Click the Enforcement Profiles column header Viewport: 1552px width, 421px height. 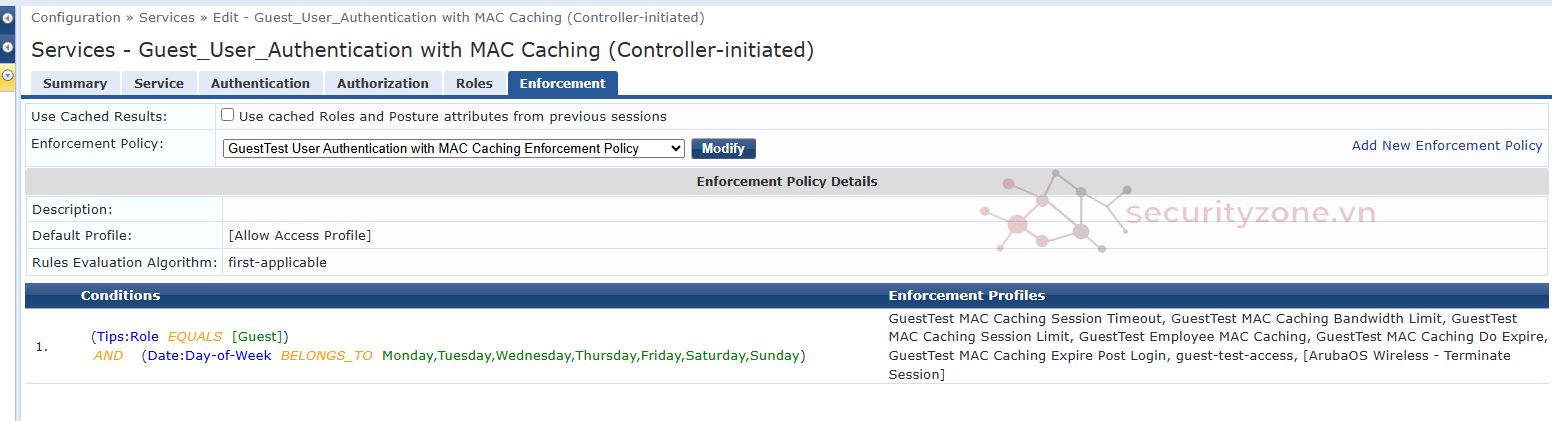tap(966, 296)
